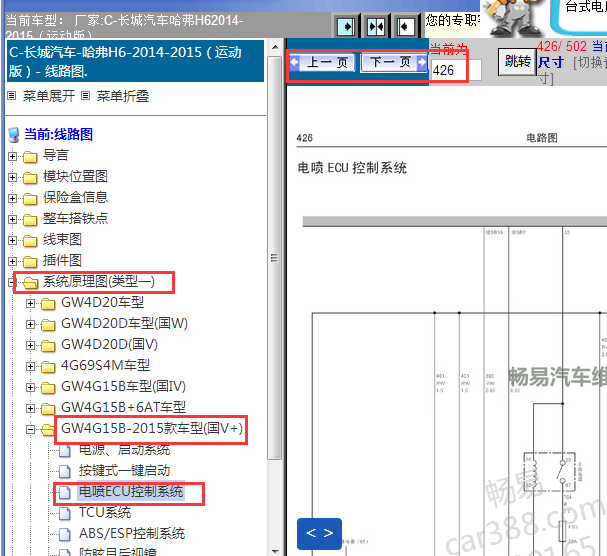This screenshot has height=556, width=607.
Task: Click the collapse-left panel arrow icon
Action: [406, 27]
